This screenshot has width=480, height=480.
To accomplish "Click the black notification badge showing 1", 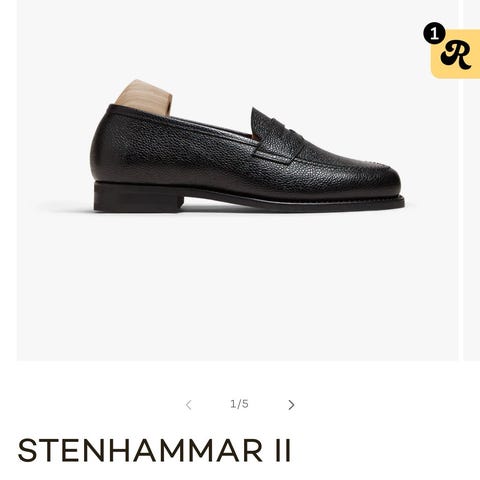I will 434,34.
